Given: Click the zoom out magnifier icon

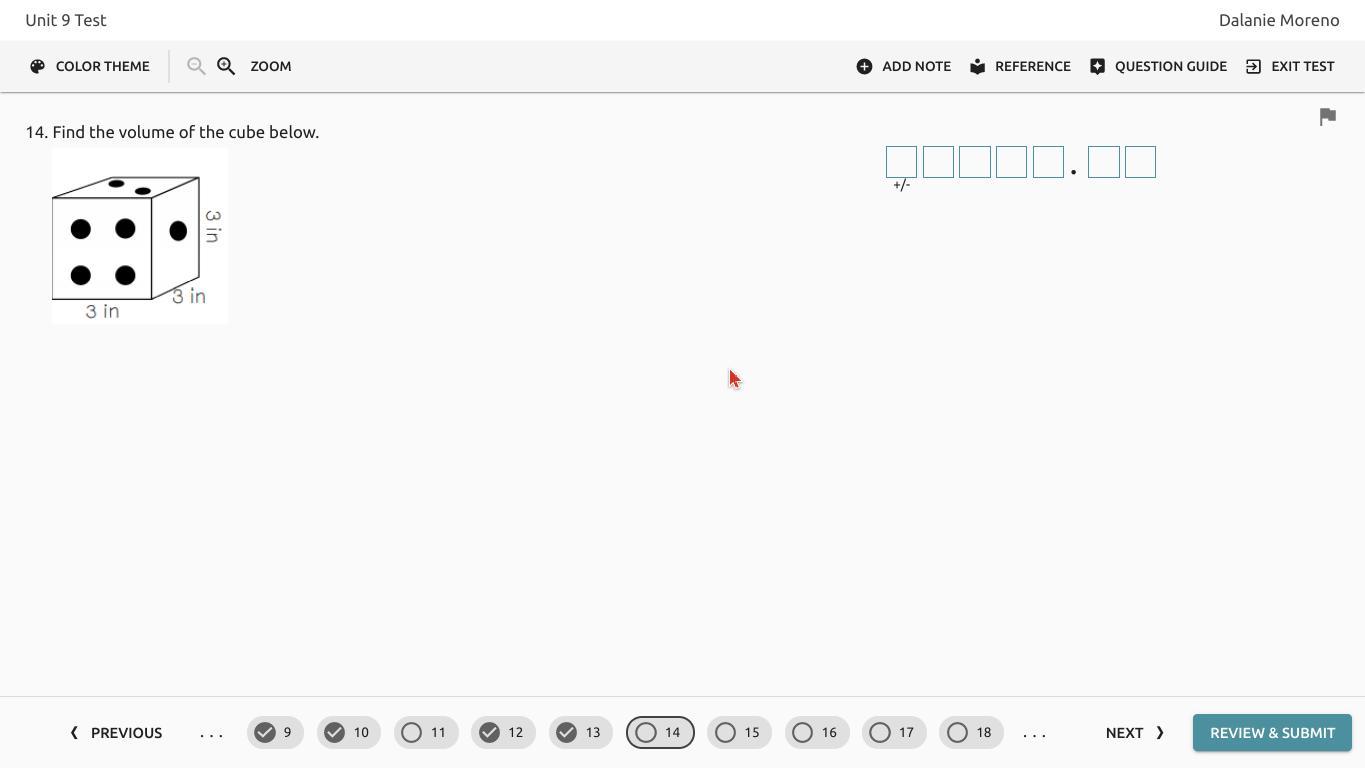Looking at the screenshot, I should pyautogui.click(x=196, y=66).
